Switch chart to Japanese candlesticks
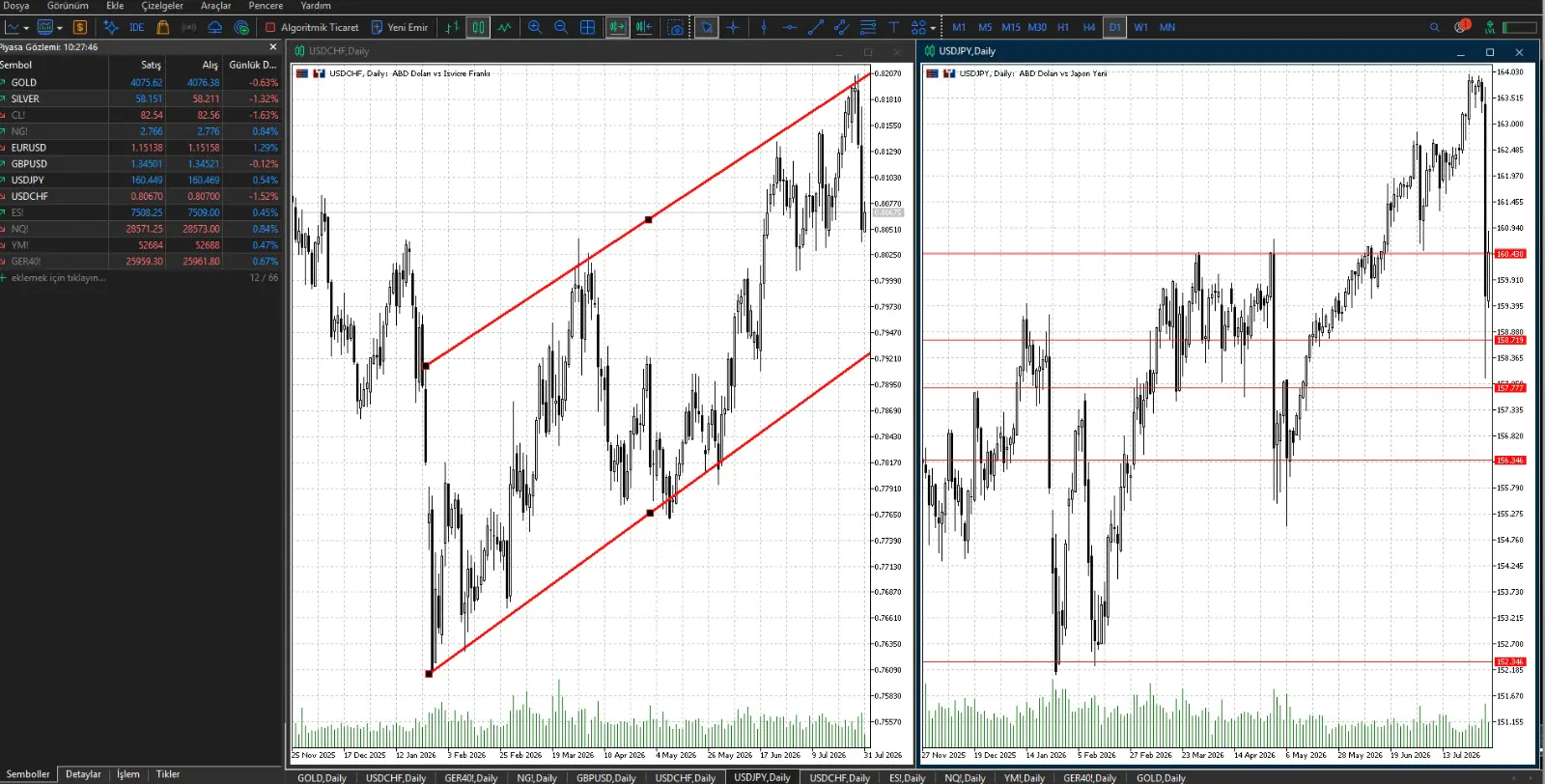 click(x=478, y=27)
